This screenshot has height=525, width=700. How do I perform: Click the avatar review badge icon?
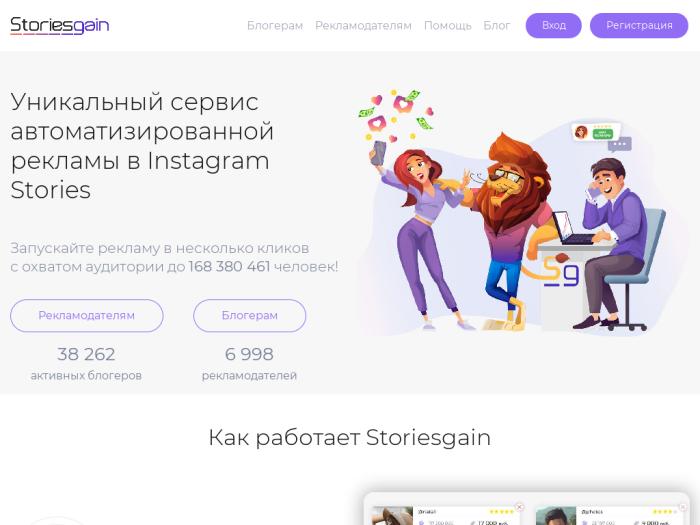pos(596,133)
